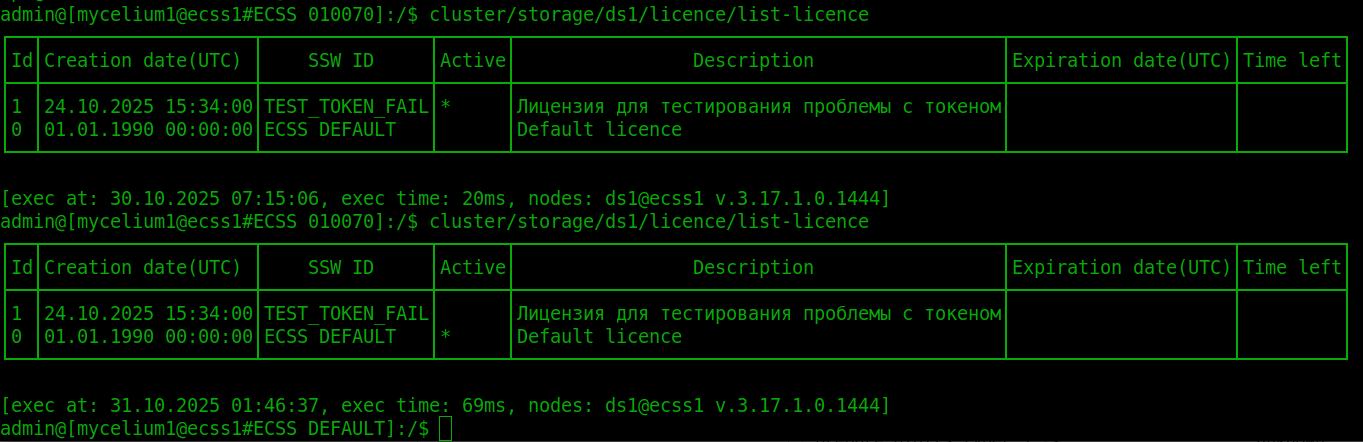Viewport: 1363px width, 442px height.
Task: Click the Active asterisk in the second table
Action: 445,337
